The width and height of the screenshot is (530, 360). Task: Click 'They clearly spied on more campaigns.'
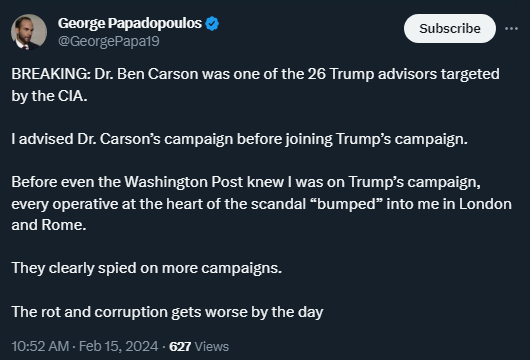point(146,268)
